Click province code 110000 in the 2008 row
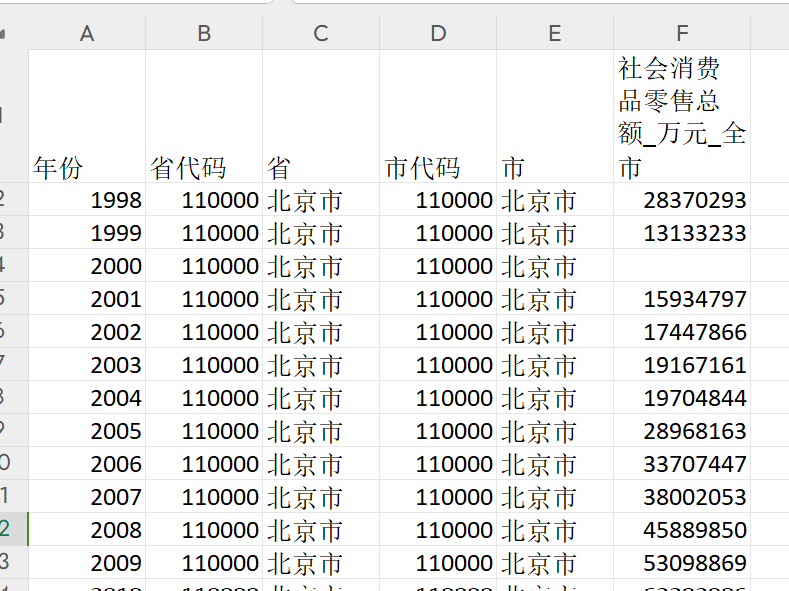Screen dimensions: 789x591 204,530
